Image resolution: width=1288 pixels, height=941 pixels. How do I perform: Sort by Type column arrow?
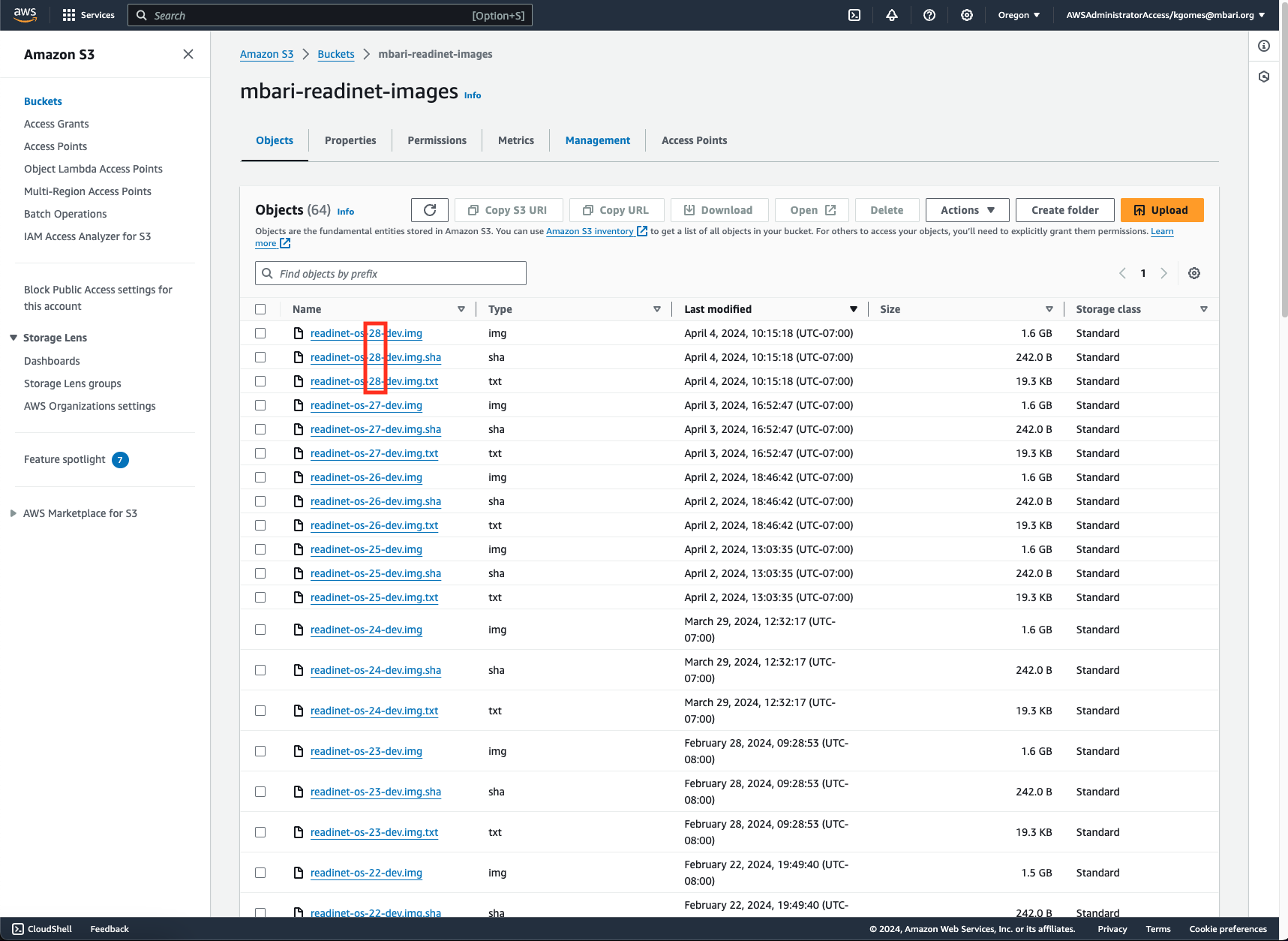657,309
